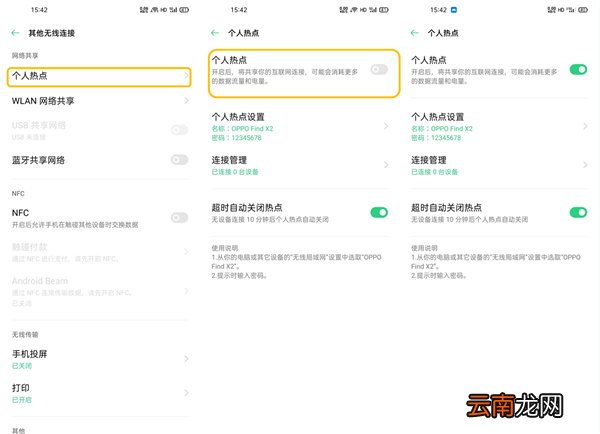Disable 超时自动关闭热点 in middle screen
Screen dimensions: 600x434
pos(379,212)
